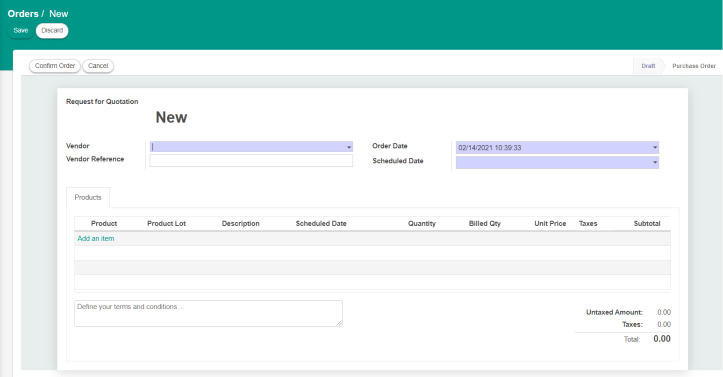Click the Cancel button
Image resolution: width=723 pixels, height=377 pixels.
tap(98, 66)
